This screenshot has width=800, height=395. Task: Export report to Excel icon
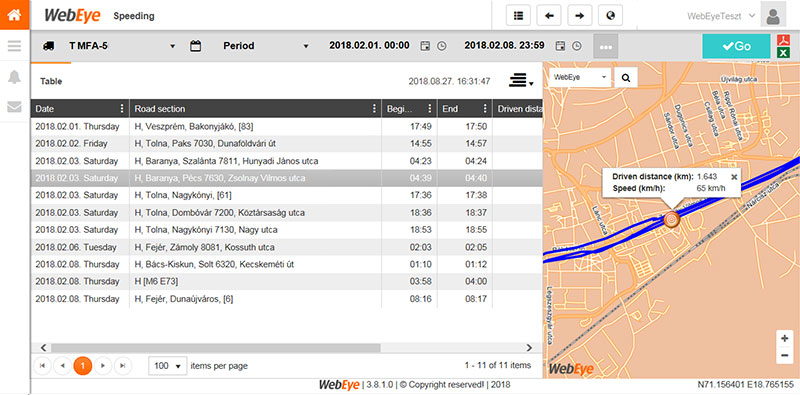[x=782, y=53]
